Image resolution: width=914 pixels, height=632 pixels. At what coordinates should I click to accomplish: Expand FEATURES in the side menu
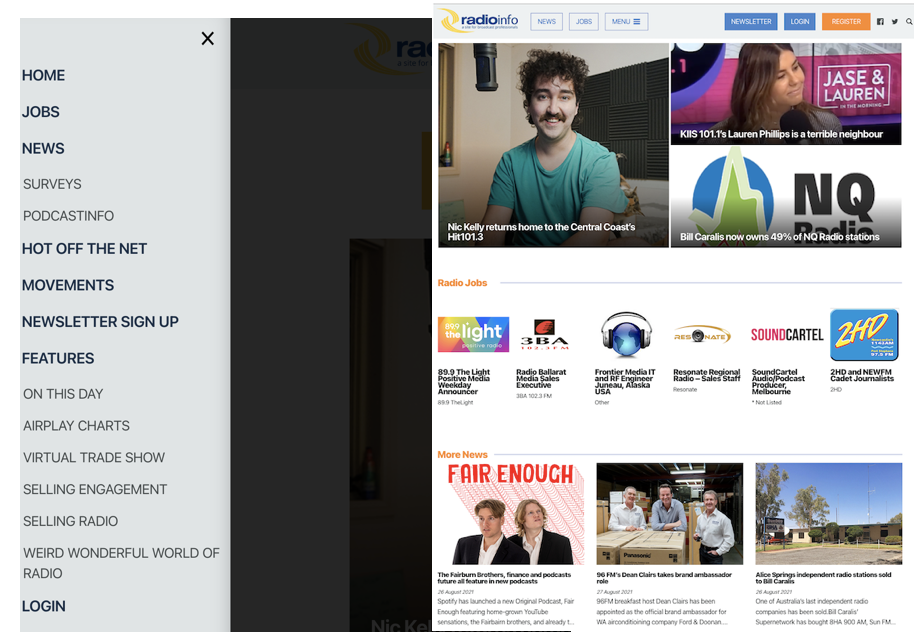coord(58,358)
